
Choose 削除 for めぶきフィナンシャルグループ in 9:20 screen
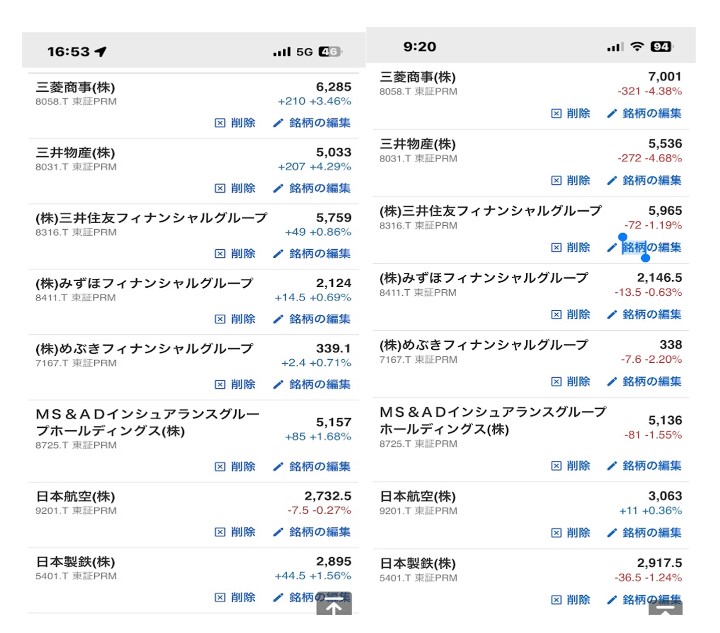pyautogui.click(x=578, y=381)
